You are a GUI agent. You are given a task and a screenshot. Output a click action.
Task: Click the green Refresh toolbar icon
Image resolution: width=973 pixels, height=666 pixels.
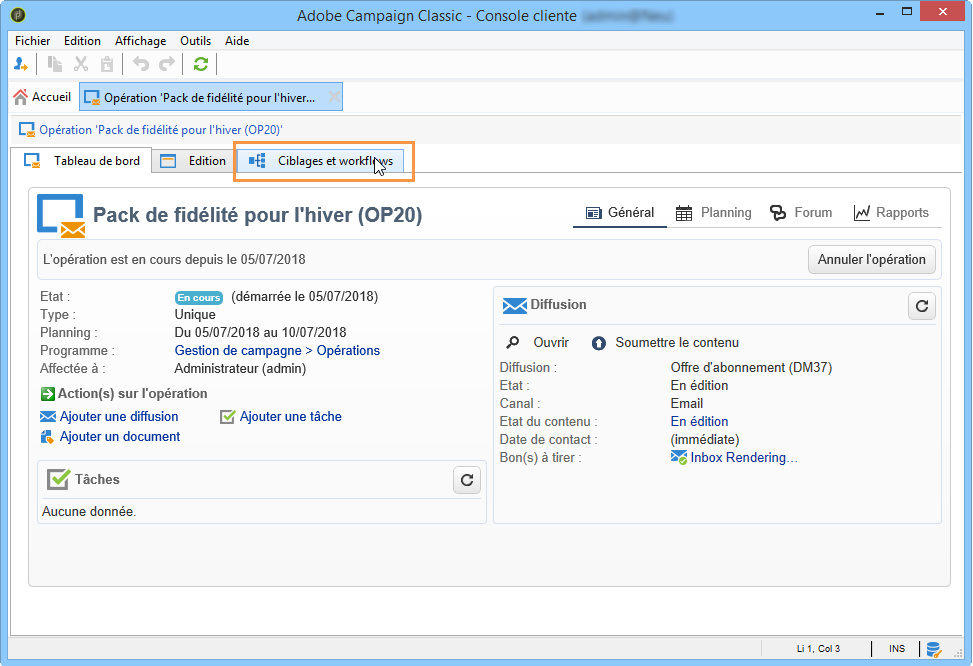200,64
